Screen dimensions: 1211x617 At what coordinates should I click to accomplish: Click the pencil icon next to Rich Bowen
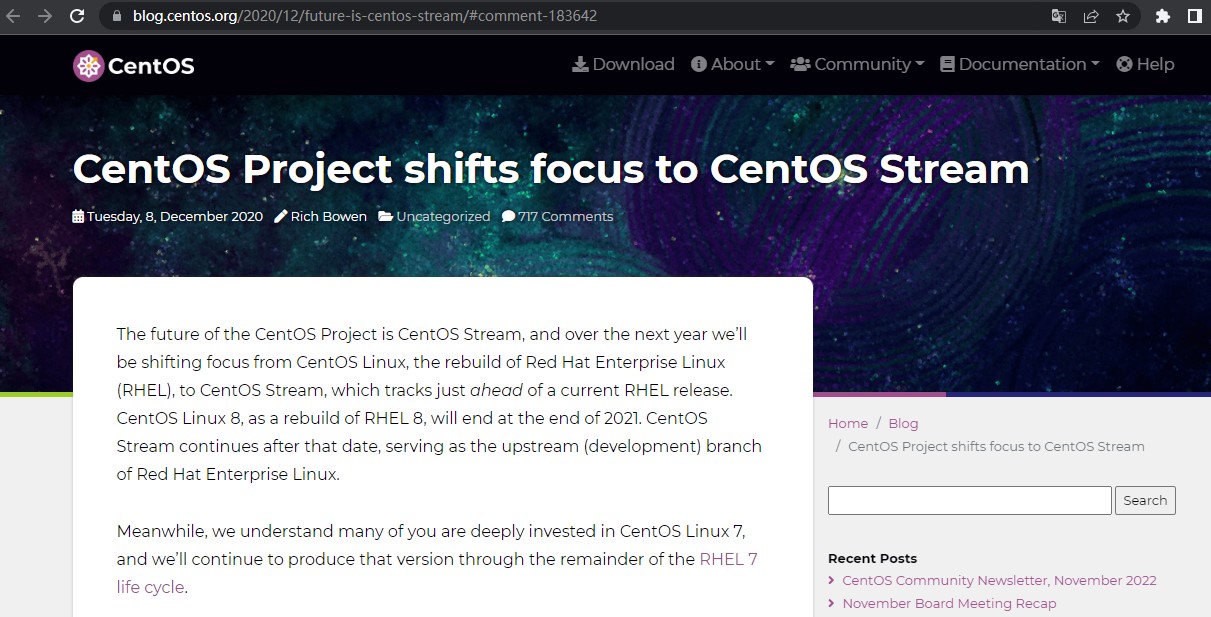tap(280, 216)
